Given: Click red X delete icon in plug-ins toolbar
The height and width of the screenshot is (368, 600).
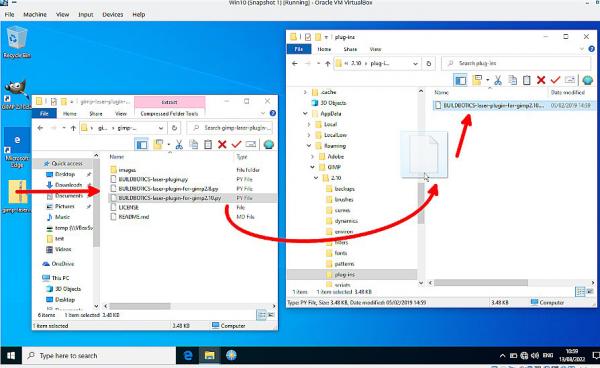Looking at the screenshot, I should (541, 80).
